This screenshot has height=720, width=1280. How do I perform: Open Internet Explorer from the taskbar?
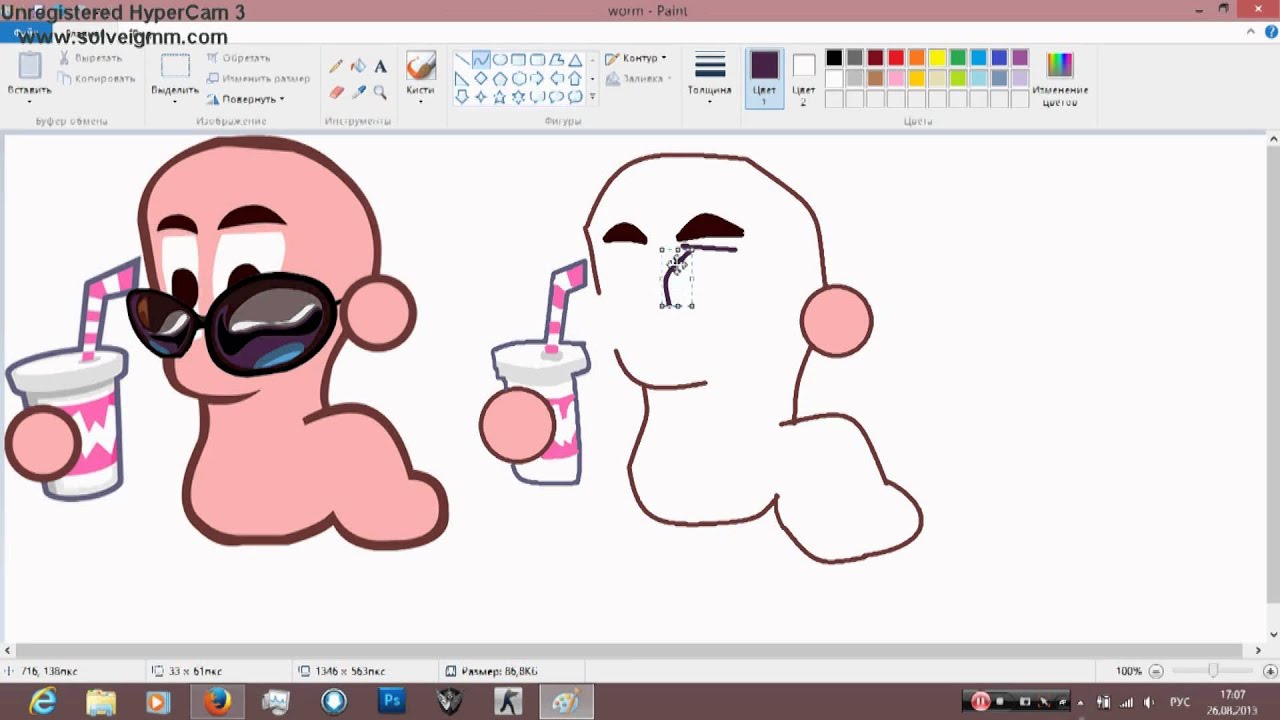[43, 701]
